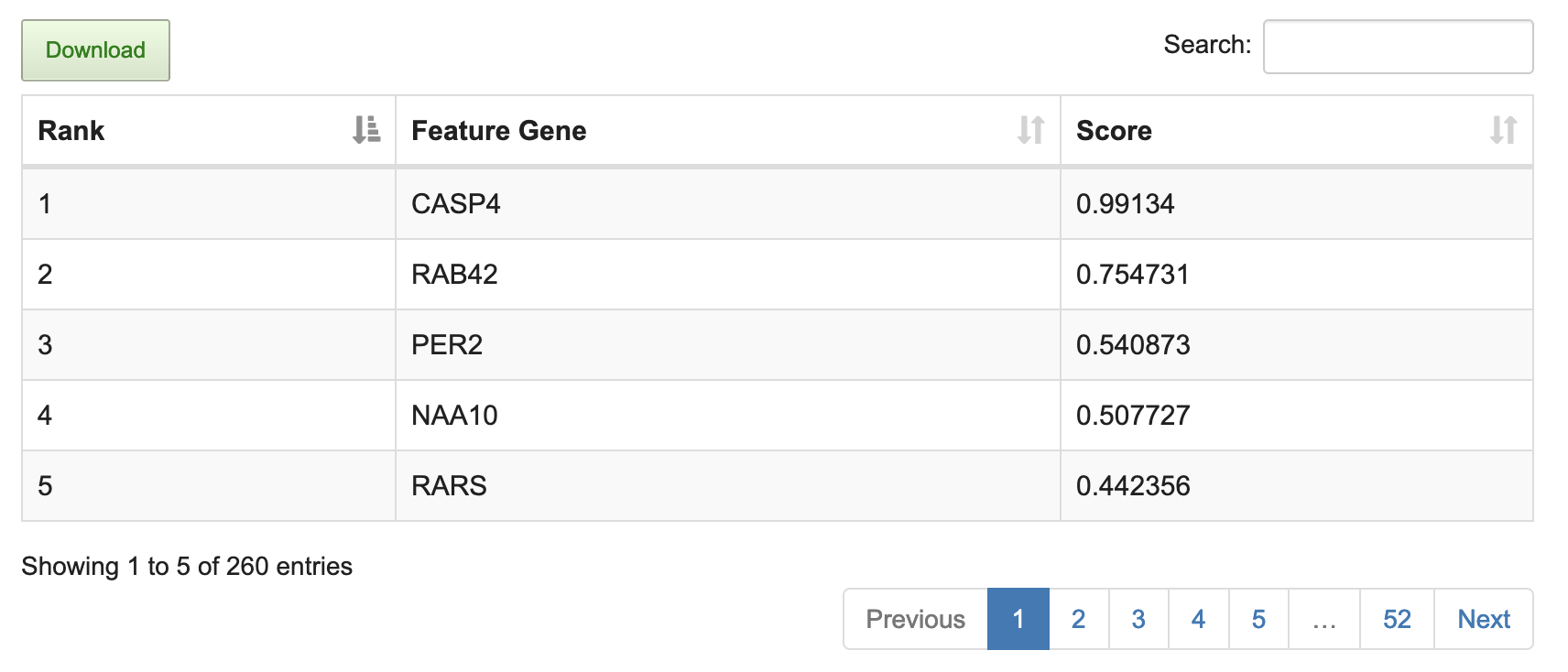The image size is (1568, 672).
Task: Open page 4 in pagination
Action: point(1198,619)
